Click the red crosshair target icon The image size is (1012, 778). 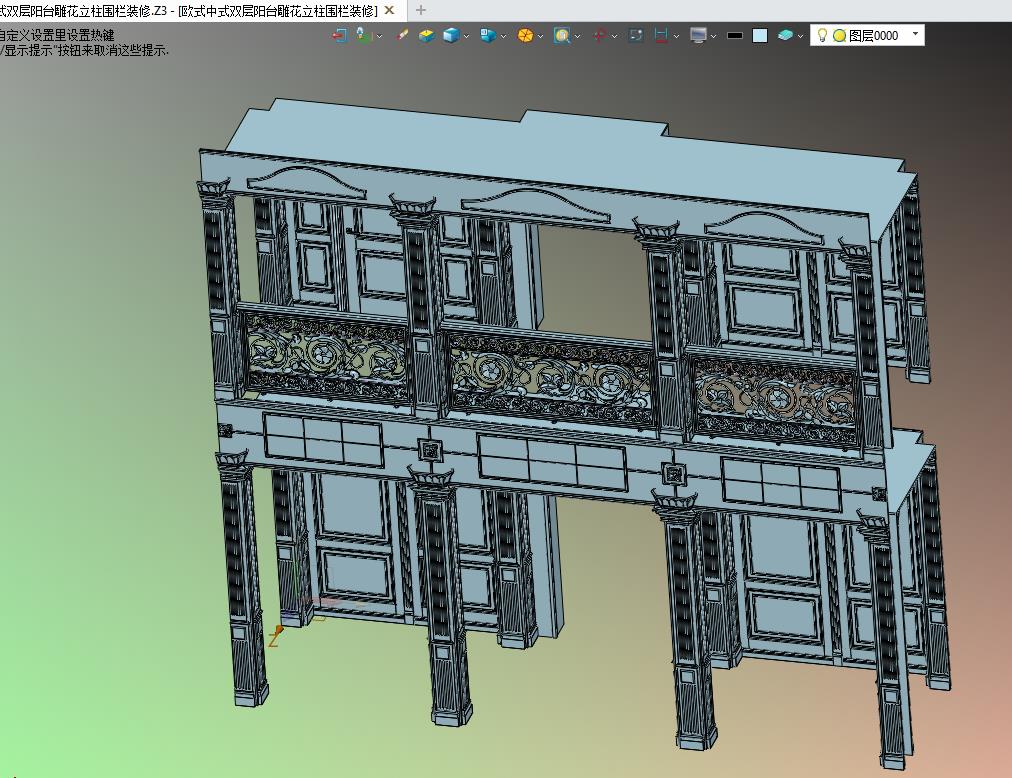point(600,36)
